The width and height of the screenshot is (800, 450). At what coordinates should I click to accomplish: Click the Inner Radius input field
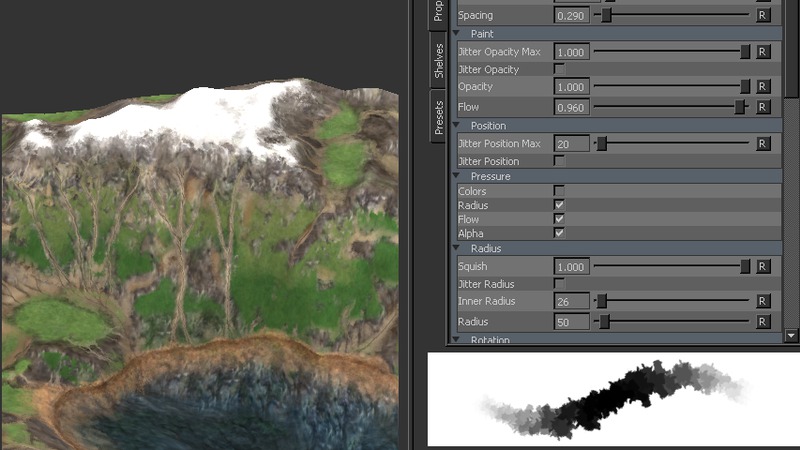(573, 302)
